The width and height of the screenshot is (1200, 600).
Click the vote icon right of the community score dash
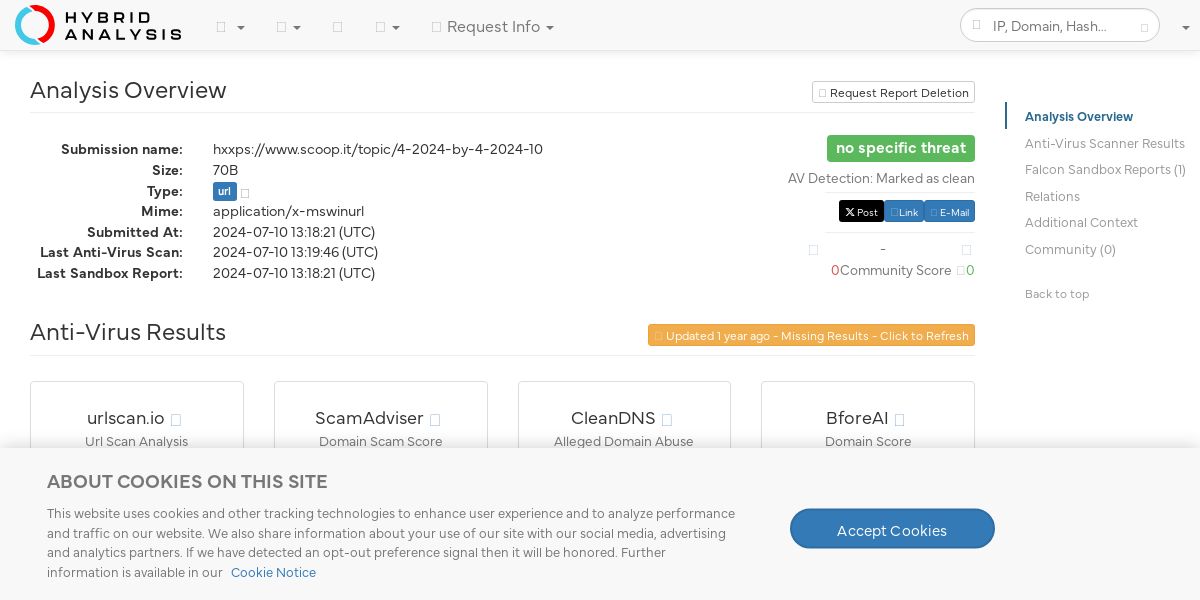(x=966, y=250)
